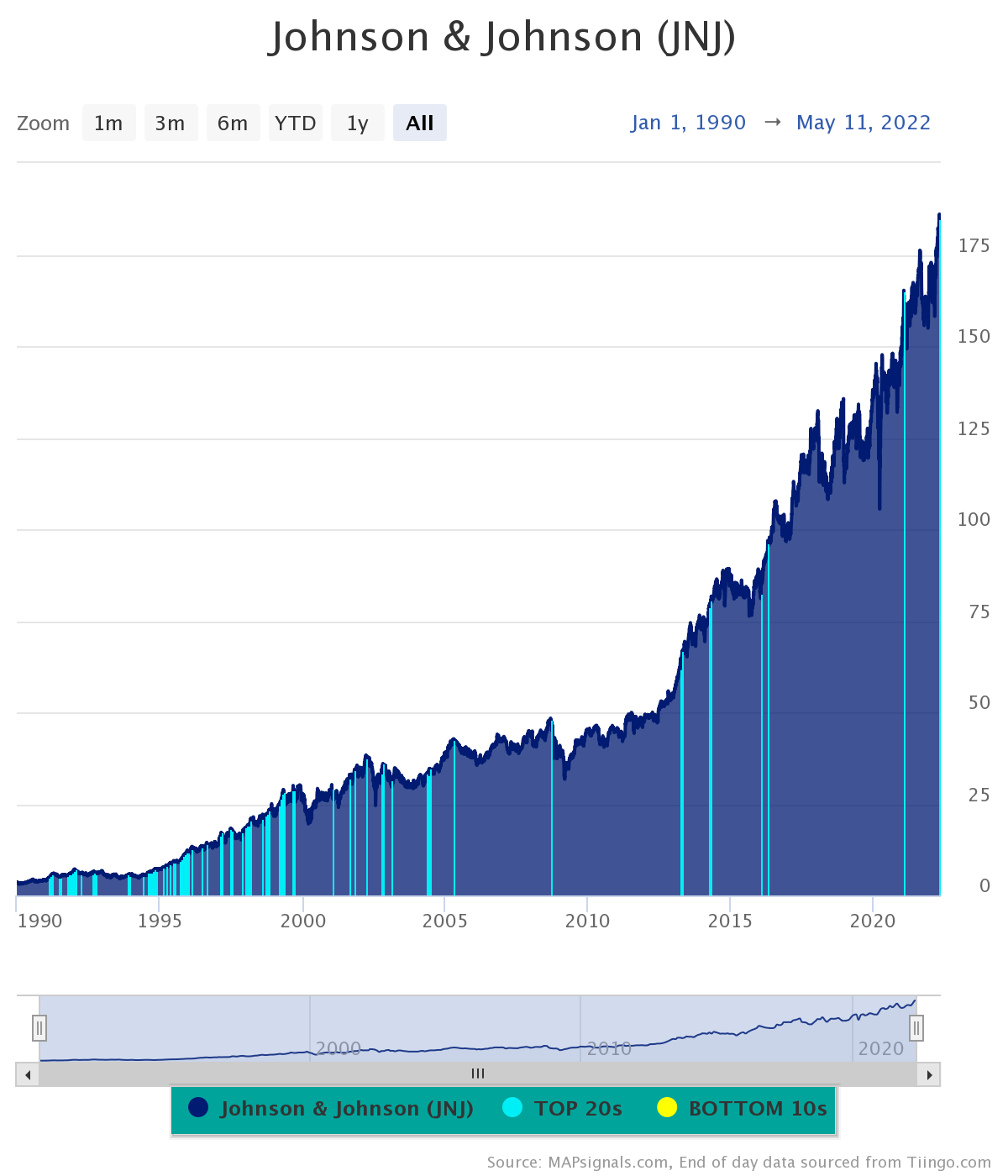Screen dimensions: 1008x1176
Task: Select the YTD zoom range
Action: coord(295,123)
